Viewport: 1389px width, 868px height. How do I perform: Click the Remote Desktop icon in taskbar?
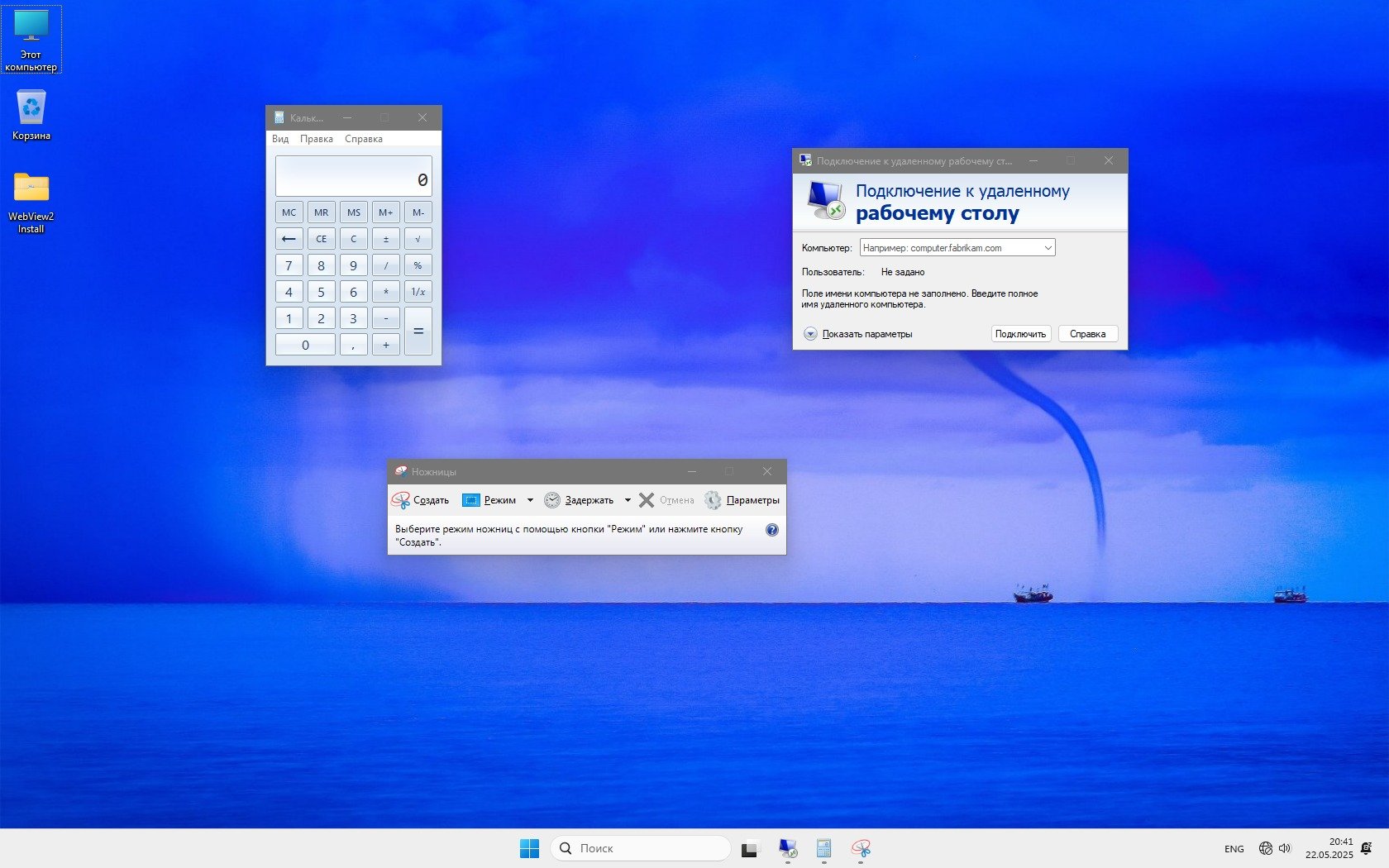pyautogui.click(x=787, y=848)
